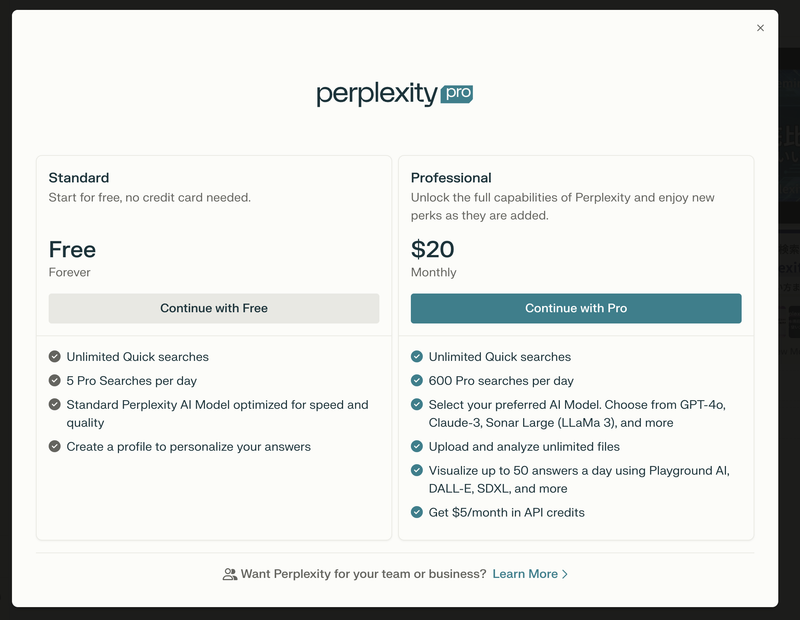800x620 pixels.
Task: Click checkmark beside Create a profile feature
Action: point(55,447)
